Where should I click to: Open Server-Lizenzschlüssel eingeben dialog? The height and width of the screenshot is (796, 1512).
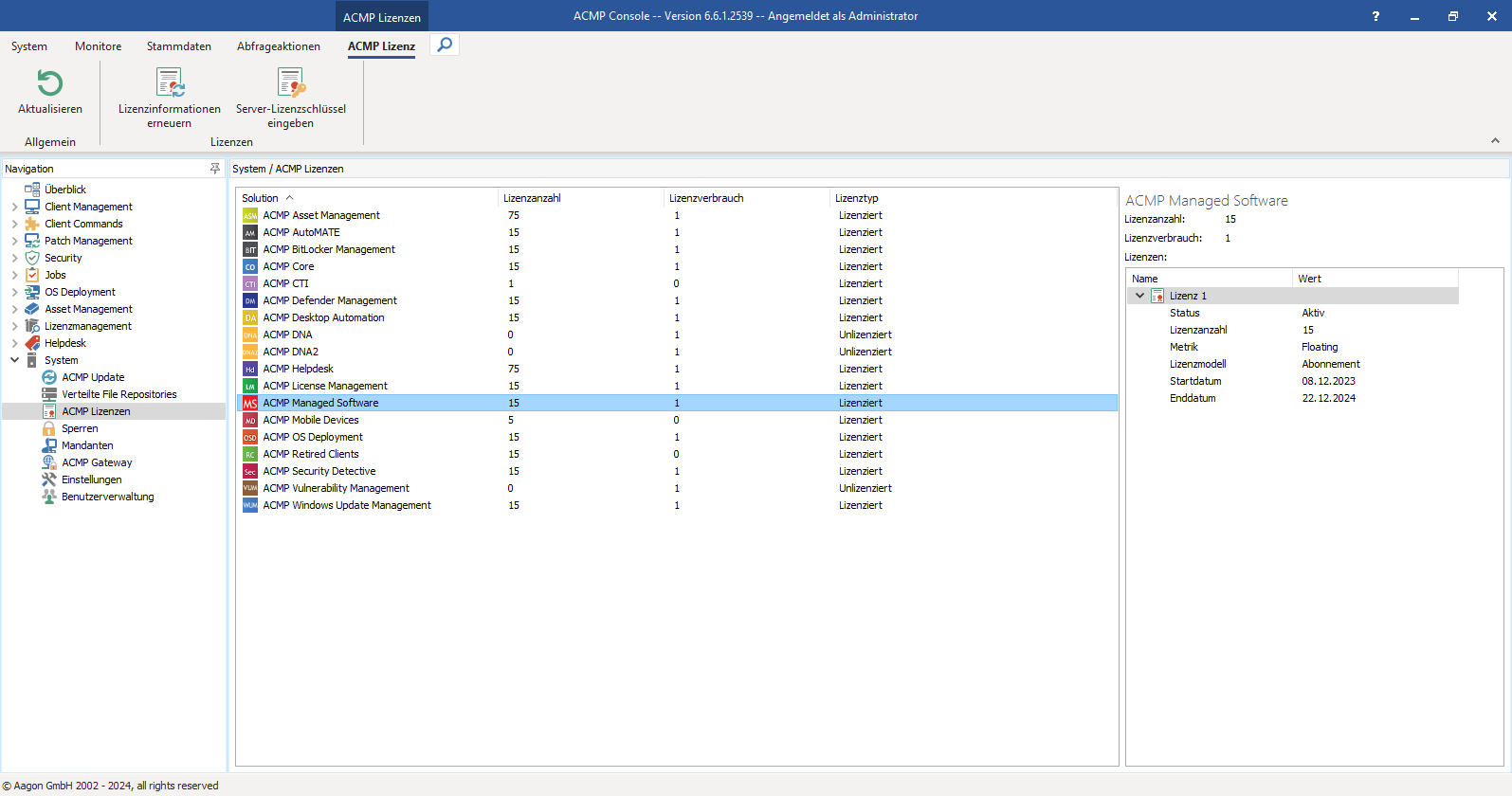290,83
